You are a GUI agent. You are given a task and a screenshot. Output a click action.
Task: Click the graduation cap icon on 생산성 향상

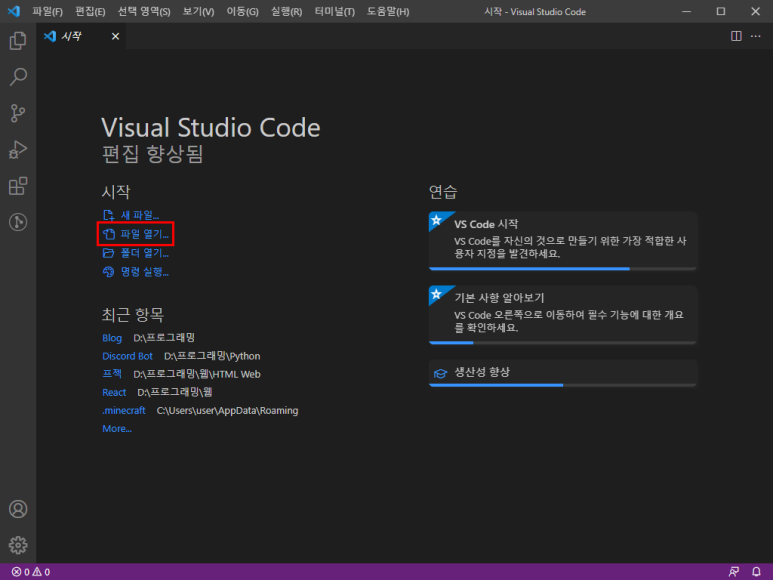(x=440, y=374)
